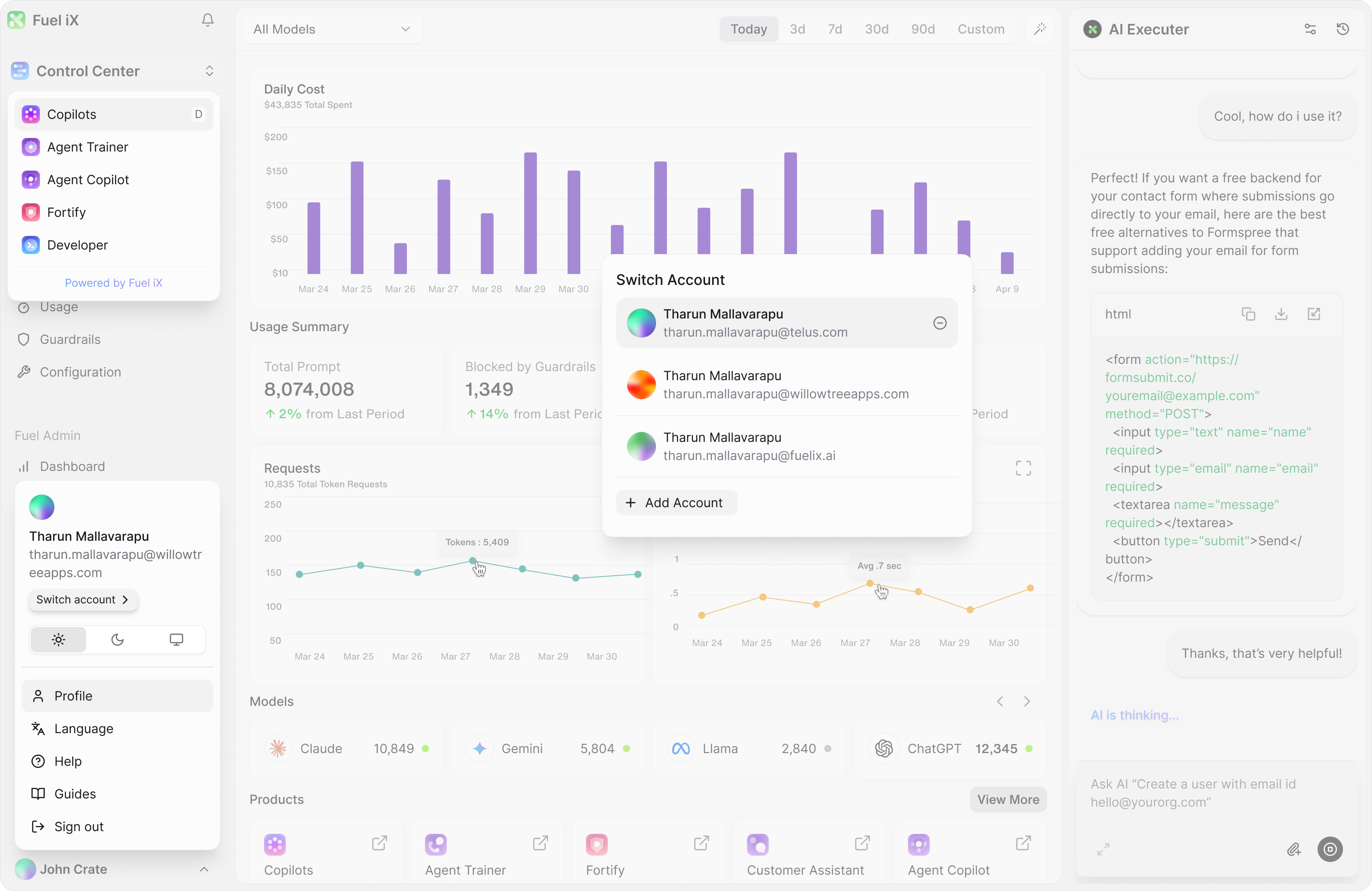Click the Llama model icon
This screenshot has width=1372, height=891.
[681, 749]
